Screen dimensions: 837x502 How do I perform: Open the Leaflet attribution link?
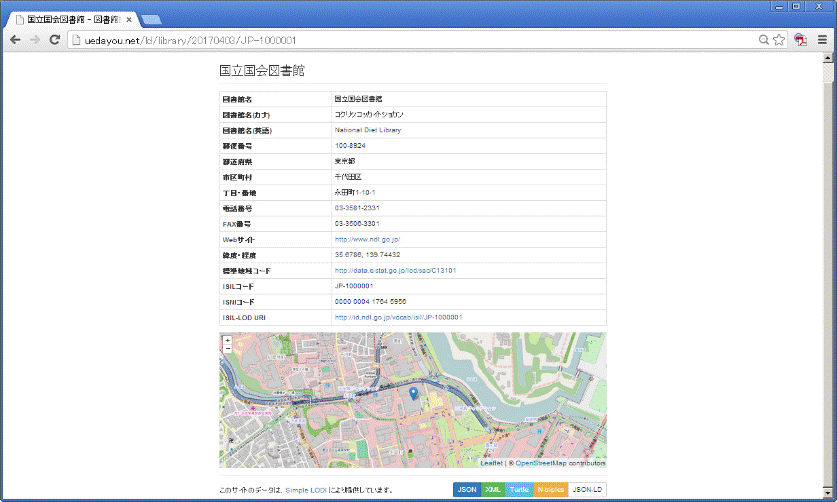pyautogui.click(x=492, y=463)
